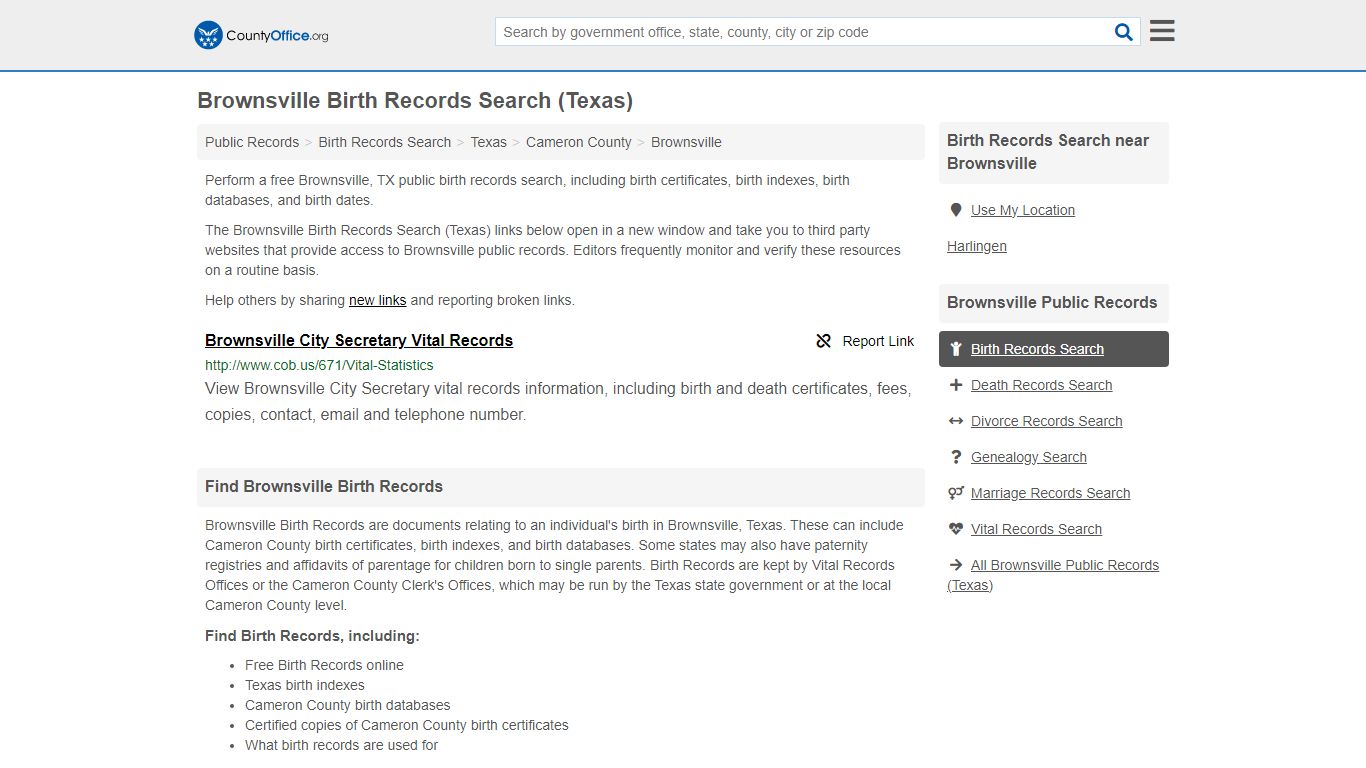The image size is (1366, 768).
Task: Click Find Birth Records, including: subheading
Action: [312, 636]
